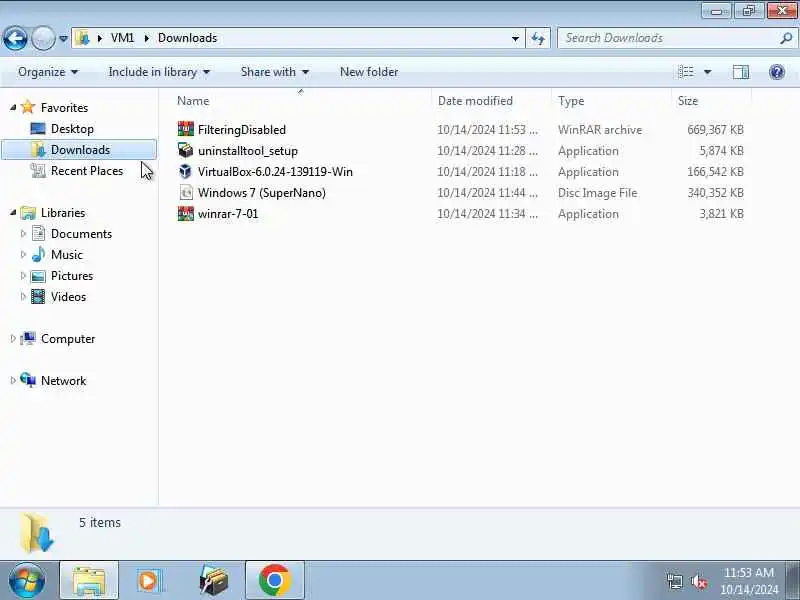This screenshot has height=600, width=800.
Task: Open the Help icon
Action: click(777, 72)
